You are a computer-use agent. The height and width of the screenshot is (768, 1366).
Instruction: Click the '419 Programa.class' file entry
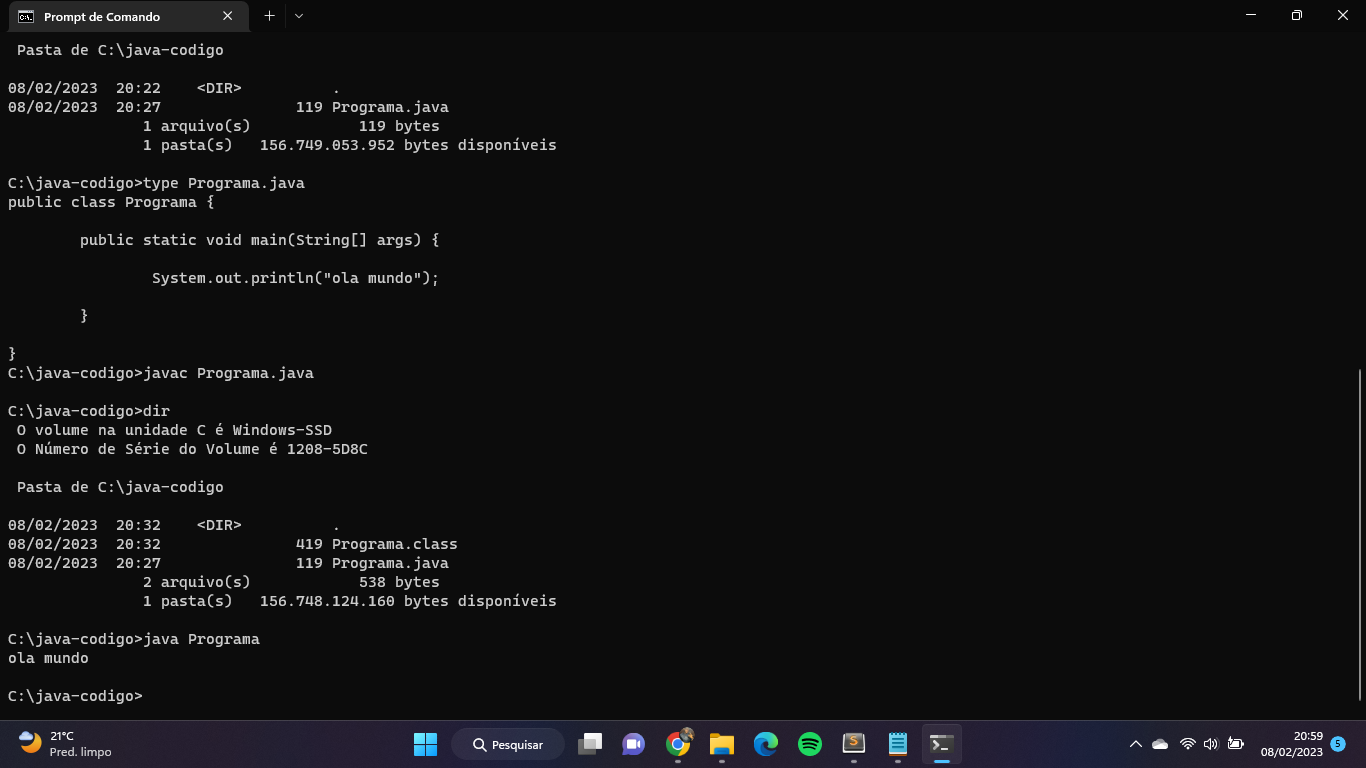pos(377,544)
